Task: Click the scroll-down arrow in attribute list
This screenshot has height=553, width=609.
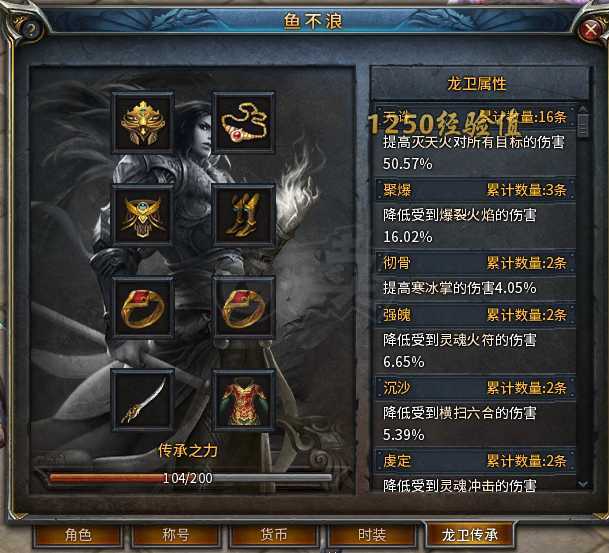Action: coord(583,483)
